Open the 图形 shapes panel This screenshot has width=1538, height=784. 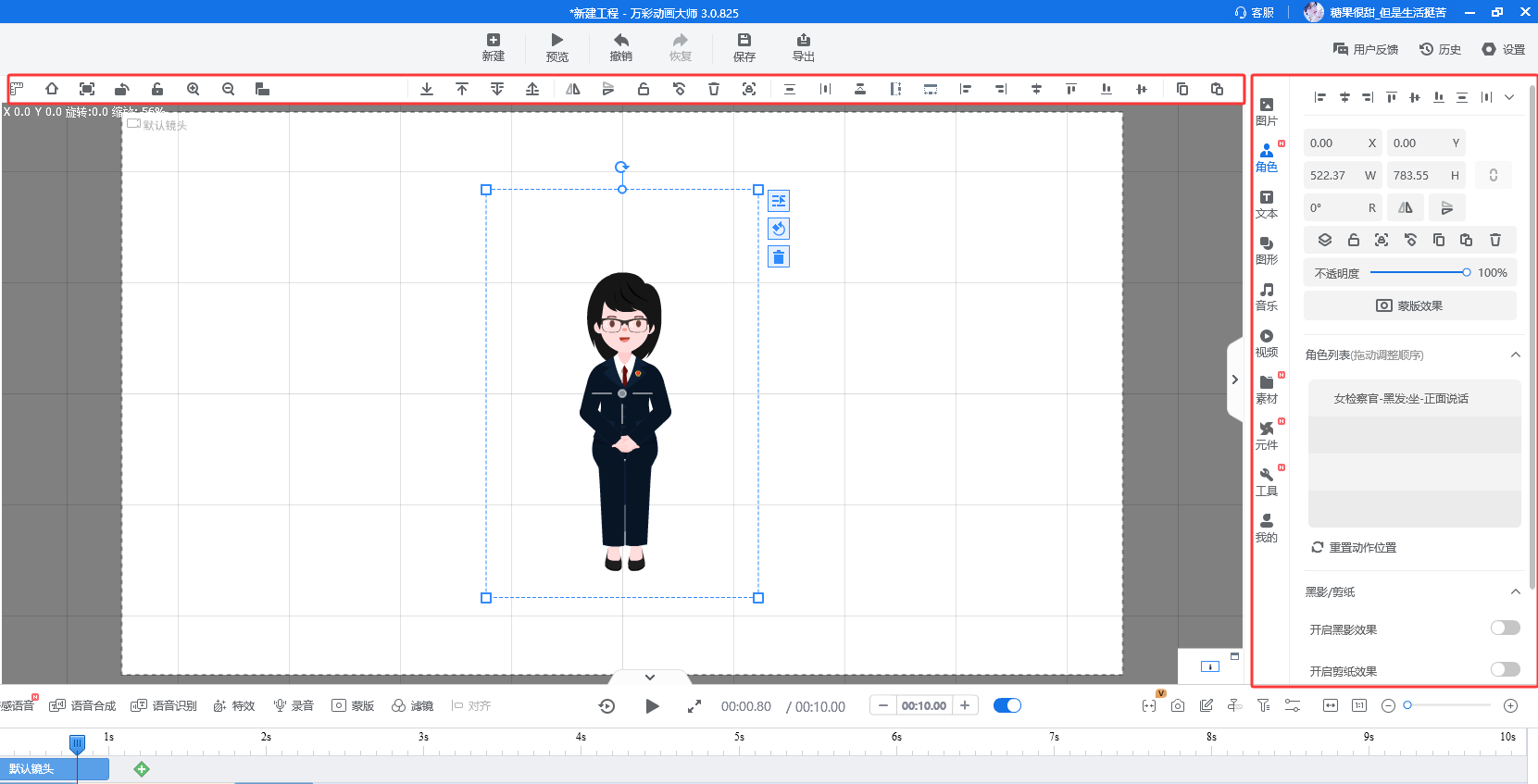pyautogui.click(x=1266, y=250)
